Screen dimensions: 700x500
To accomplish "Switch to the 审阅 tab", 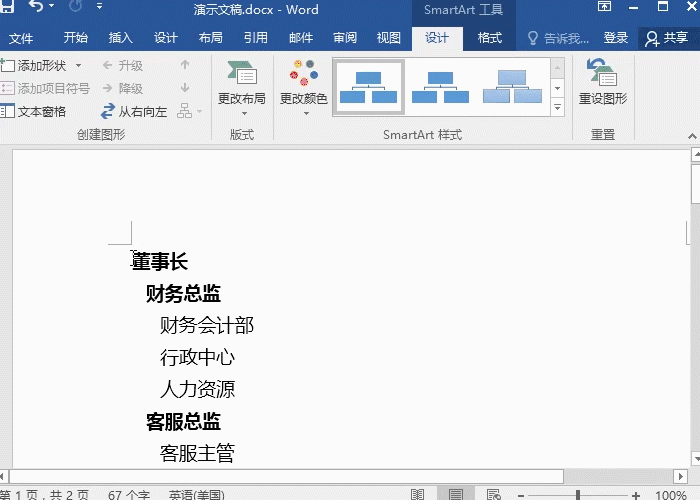I will tap(345, 38).
